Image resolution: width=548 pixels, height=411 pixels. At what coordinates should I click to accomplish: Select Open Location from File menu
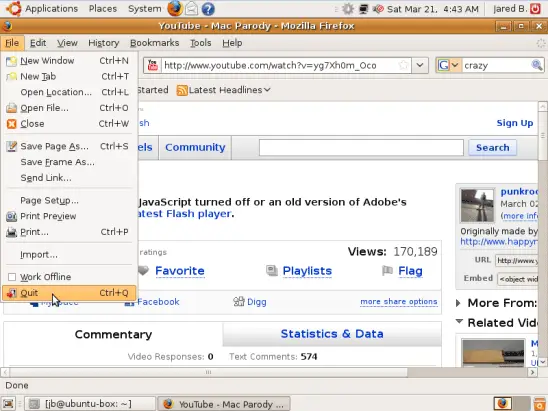[69, 92]
